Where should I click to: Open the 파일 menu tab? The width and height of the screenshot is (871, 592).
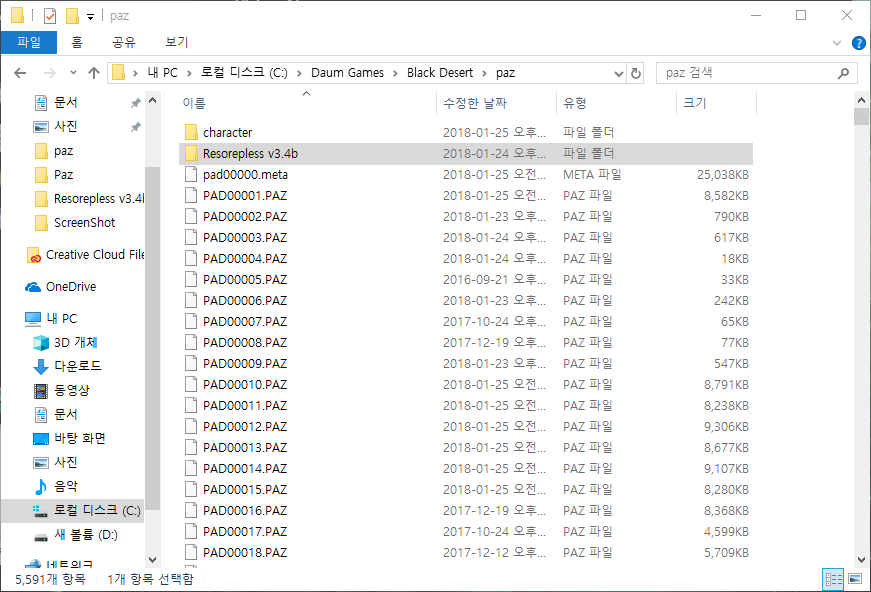(29, 42)
